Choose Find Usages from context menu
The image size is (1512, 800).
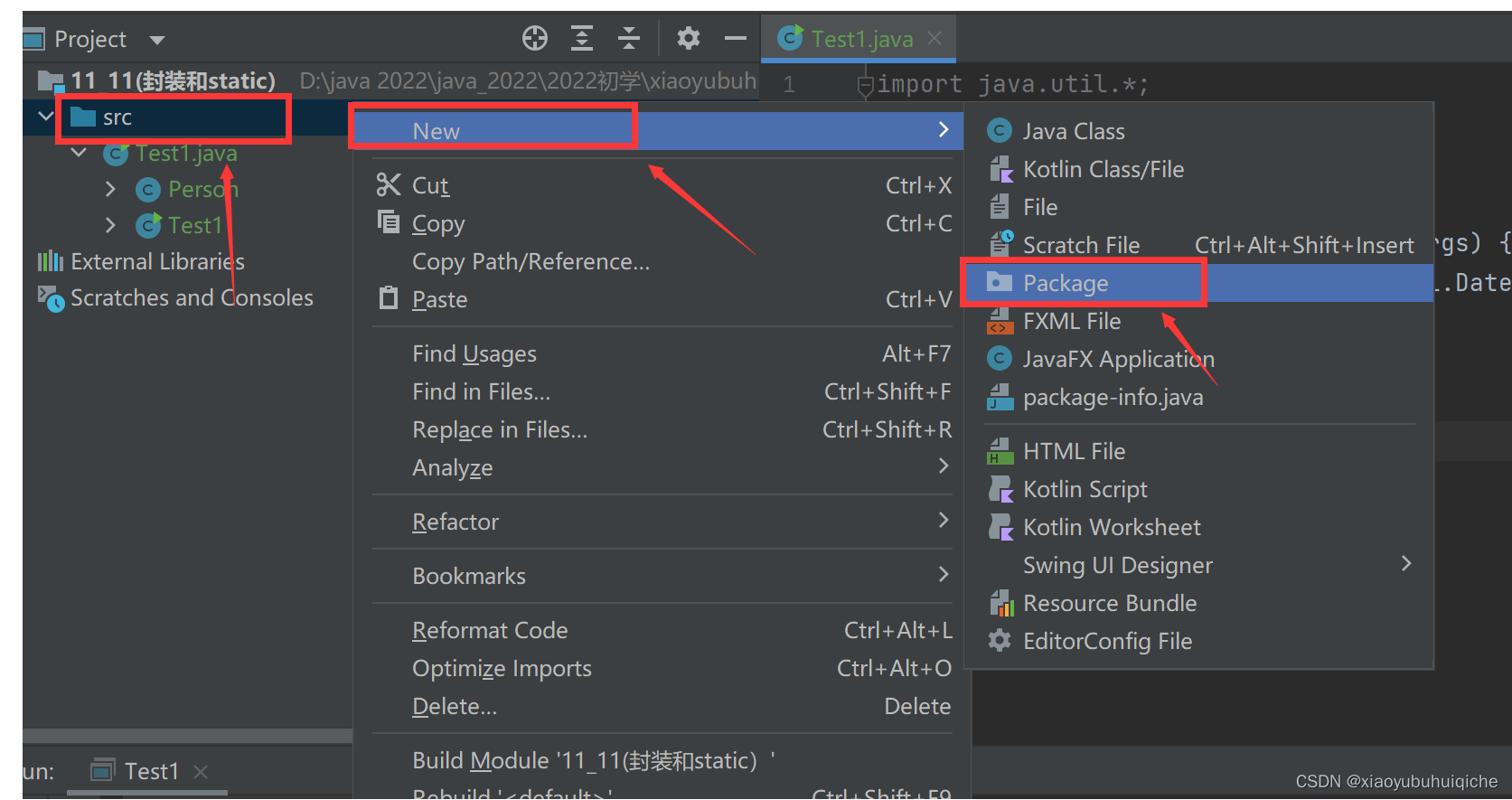662,353
